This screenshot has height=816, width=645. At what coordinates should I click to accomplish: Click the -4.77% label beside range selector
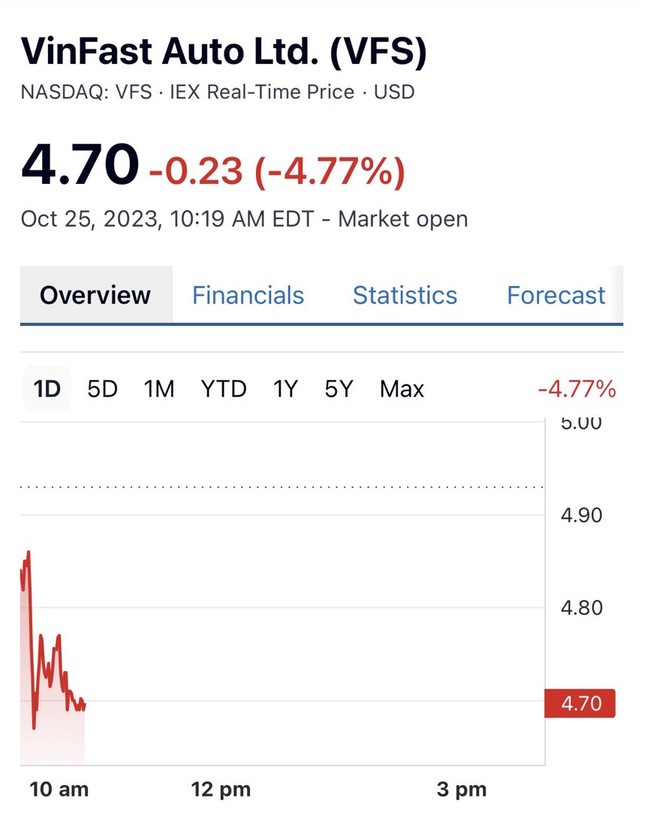[x=576, y=389]
